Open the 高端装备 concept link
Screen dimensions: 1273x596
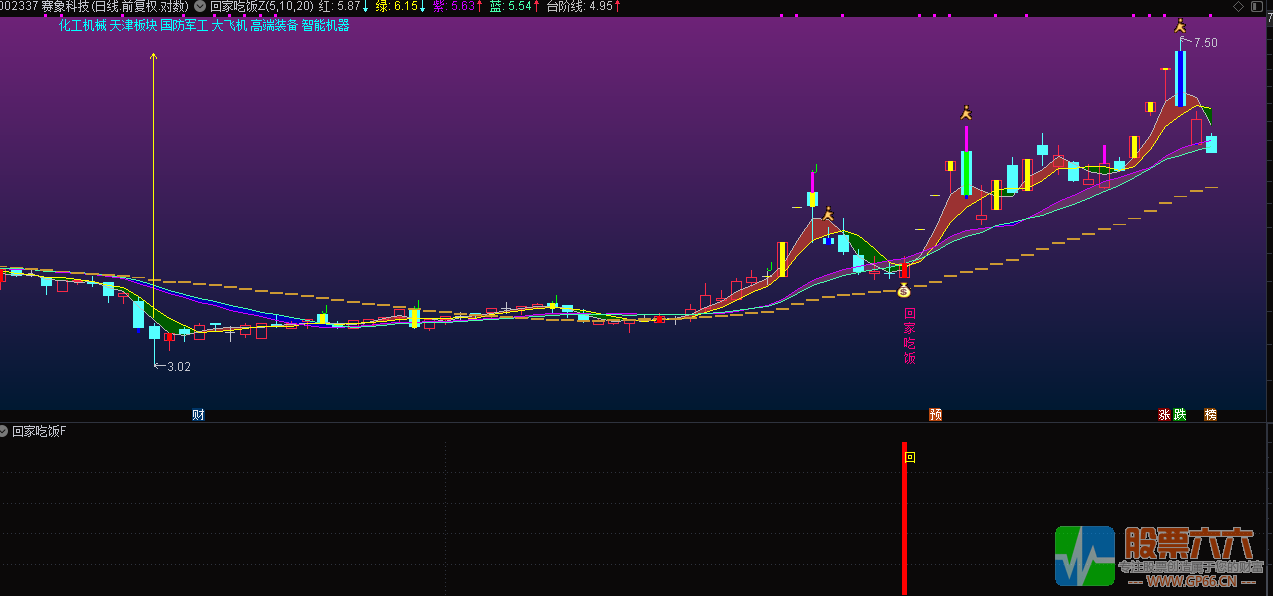pos(274,25)
